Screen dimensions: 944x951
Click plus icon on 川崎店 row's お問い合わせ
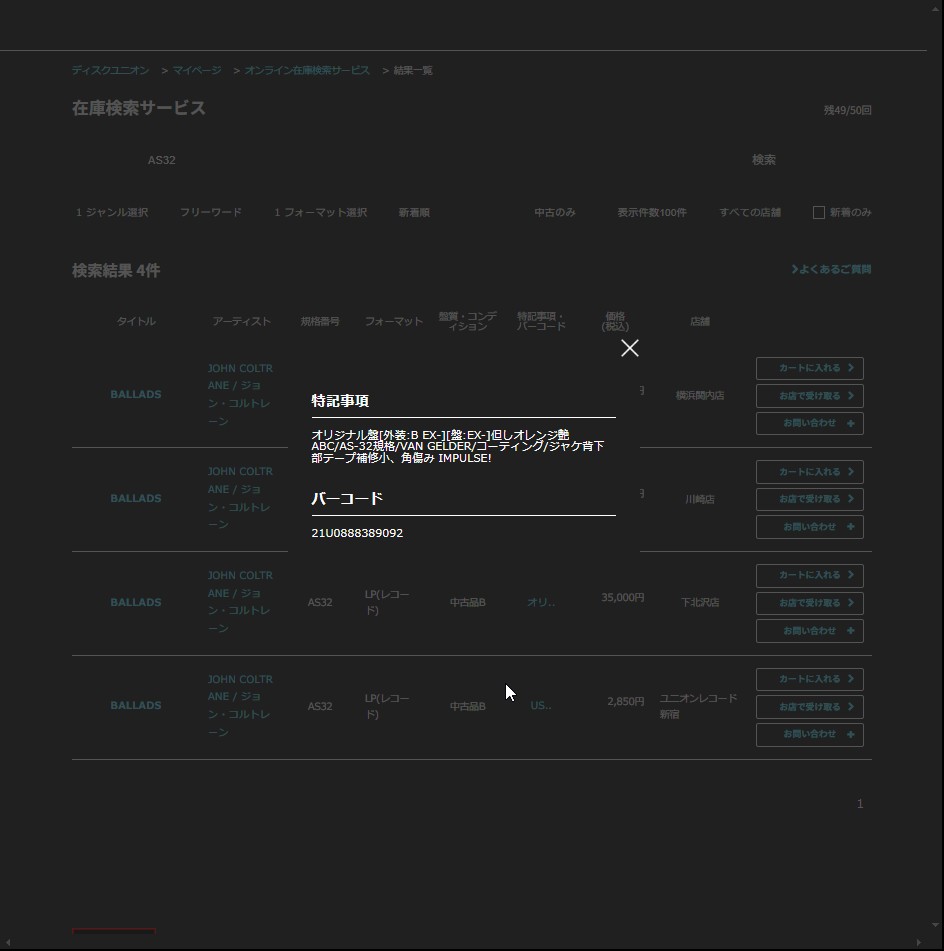click(x=851, y=527)
